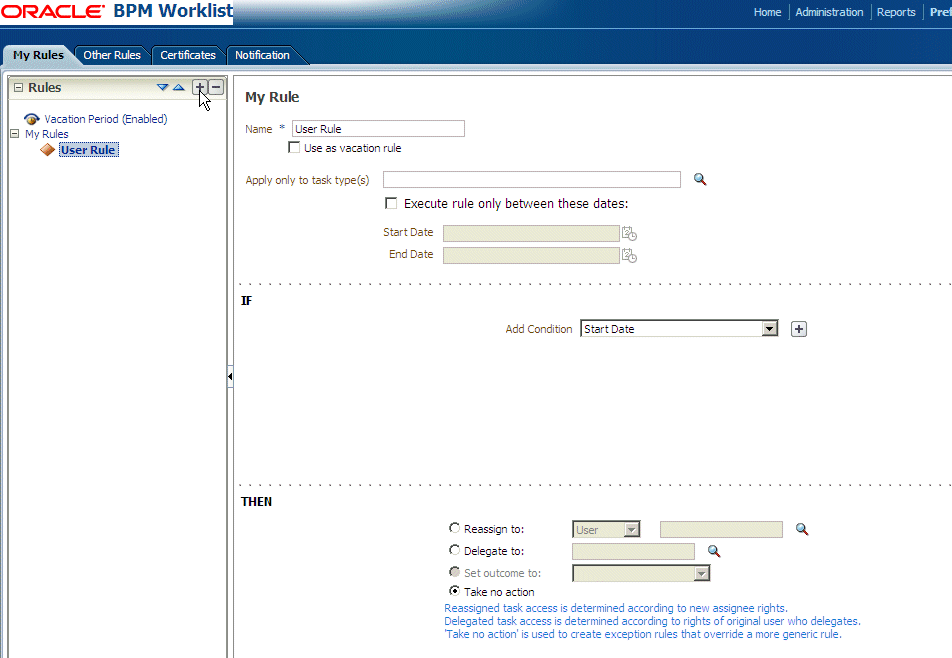Open the Notification tab

pos(262,55)
